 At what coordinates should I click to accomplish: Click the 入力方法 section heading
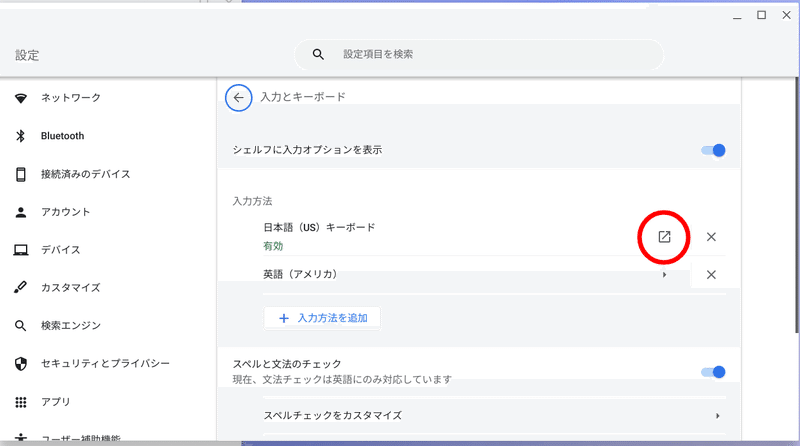[252, 201]
